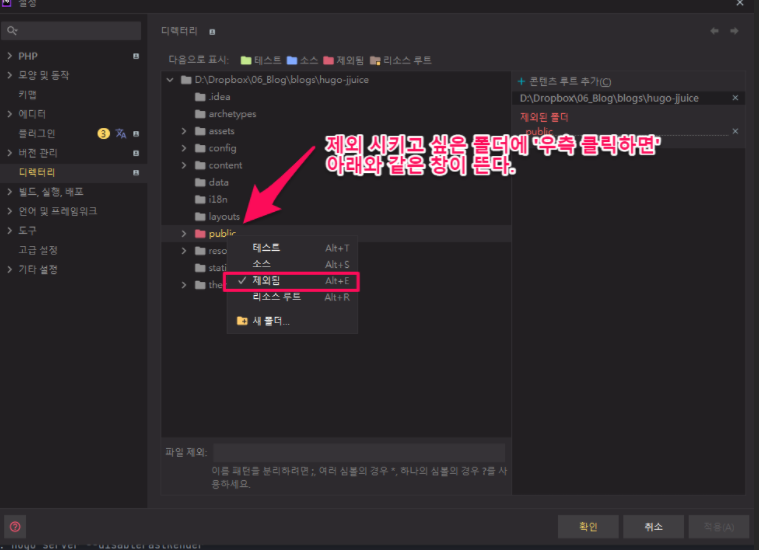Open the 고급 설정 page

click(38, 250)
